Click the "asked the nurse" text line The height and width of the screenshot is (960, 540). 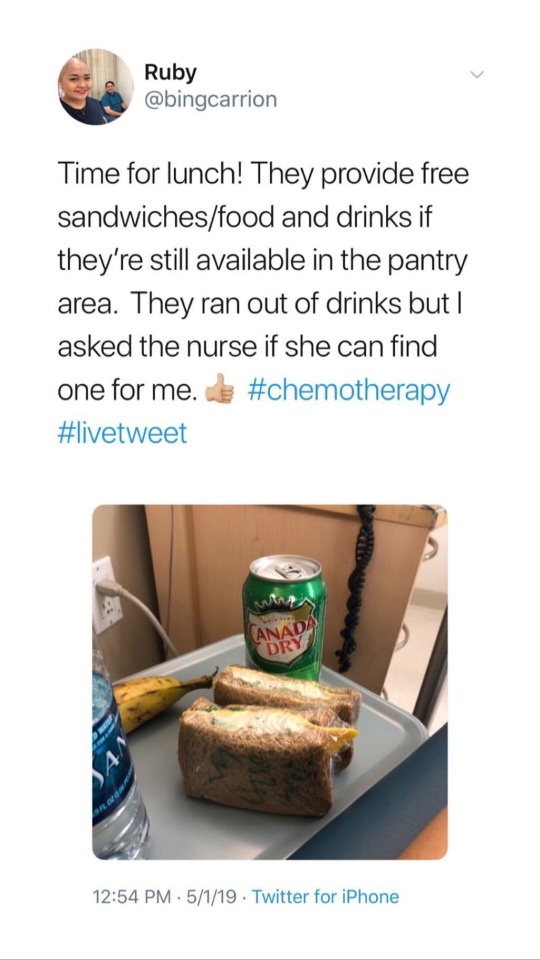pyautogui.click(x=247, y=348)
